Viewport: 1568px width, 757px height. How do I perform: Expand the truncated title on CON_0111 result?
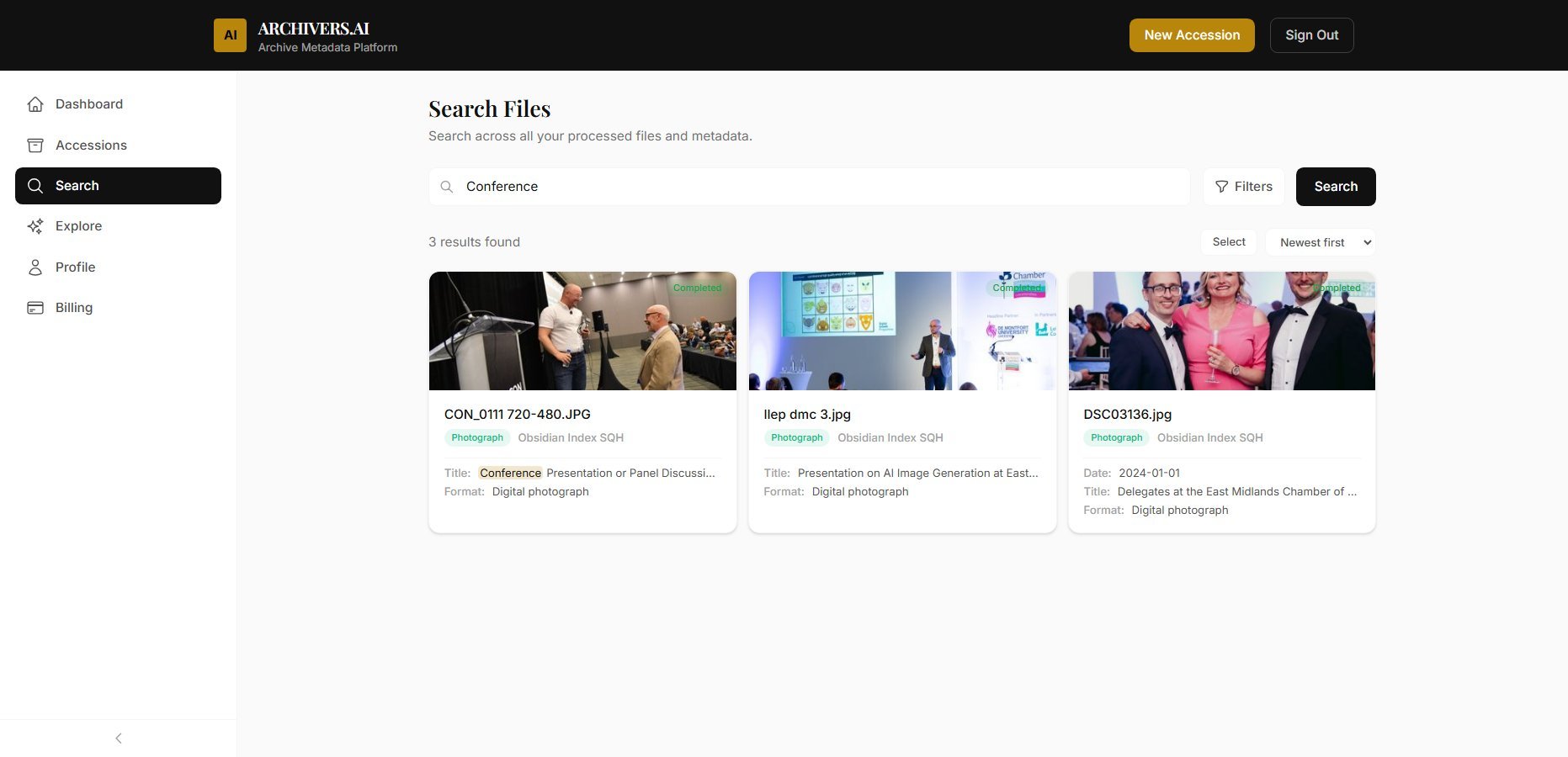pyautogui.click(x=630, y=473)
